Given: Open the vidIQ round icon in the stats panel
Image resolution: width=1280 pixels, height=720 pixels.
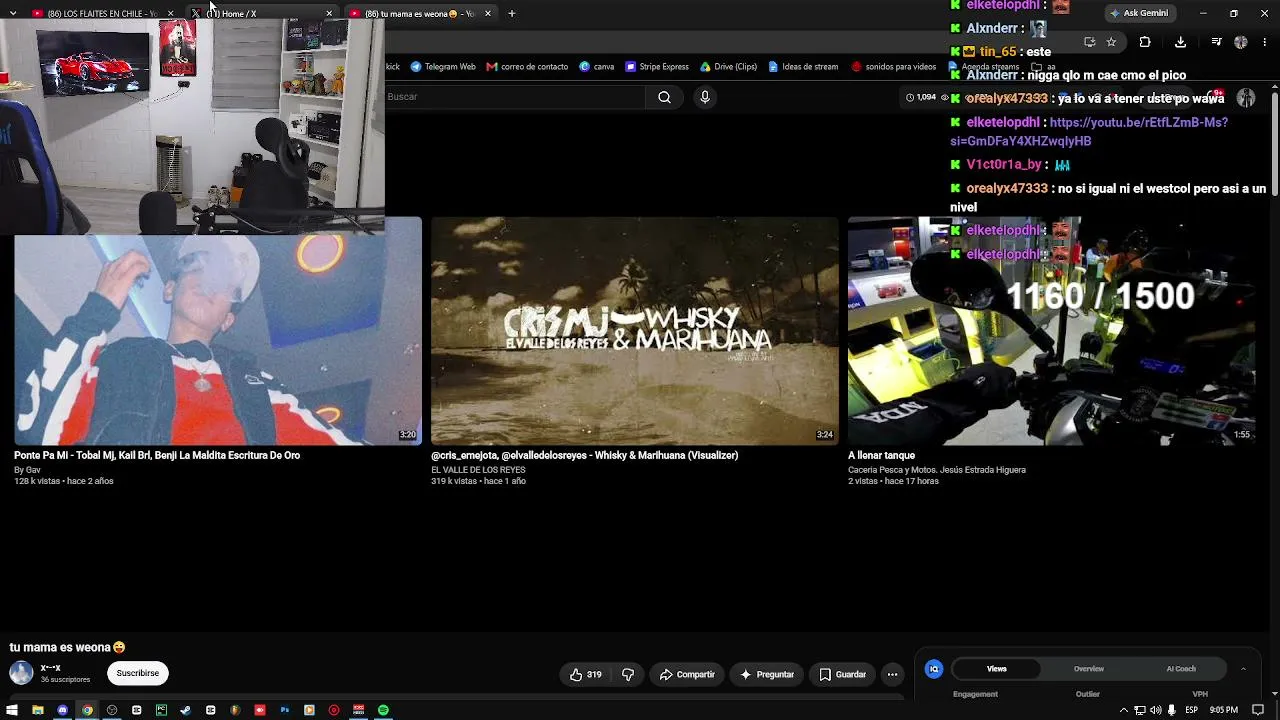Looking at the screenshot, I should pos(934,669).
